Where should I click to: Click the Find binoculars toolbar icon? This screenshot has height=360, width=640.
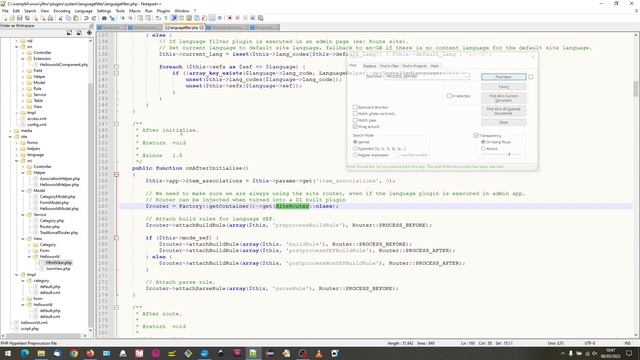[x=104, y=18]
